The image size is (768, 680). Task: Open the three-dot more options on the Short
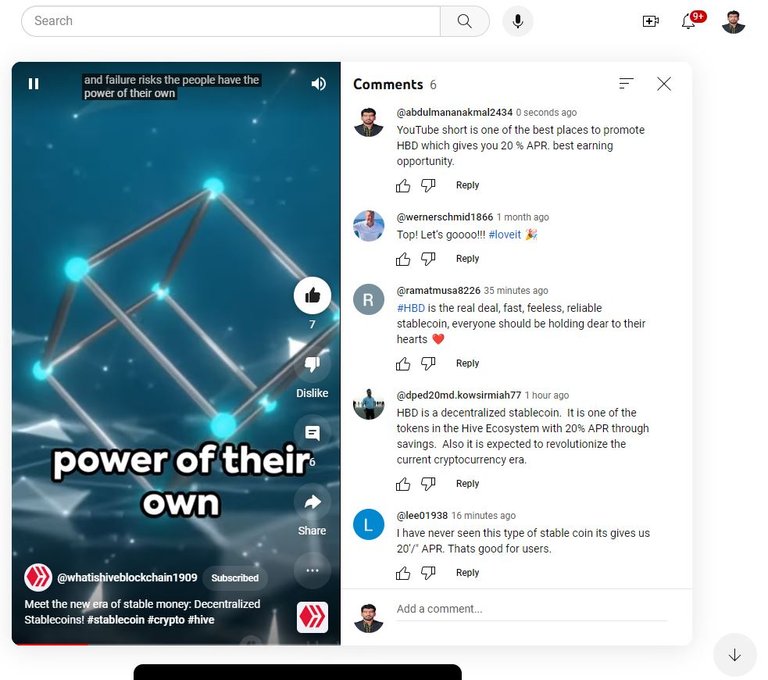pyautogui.click(x=312, y=570)
